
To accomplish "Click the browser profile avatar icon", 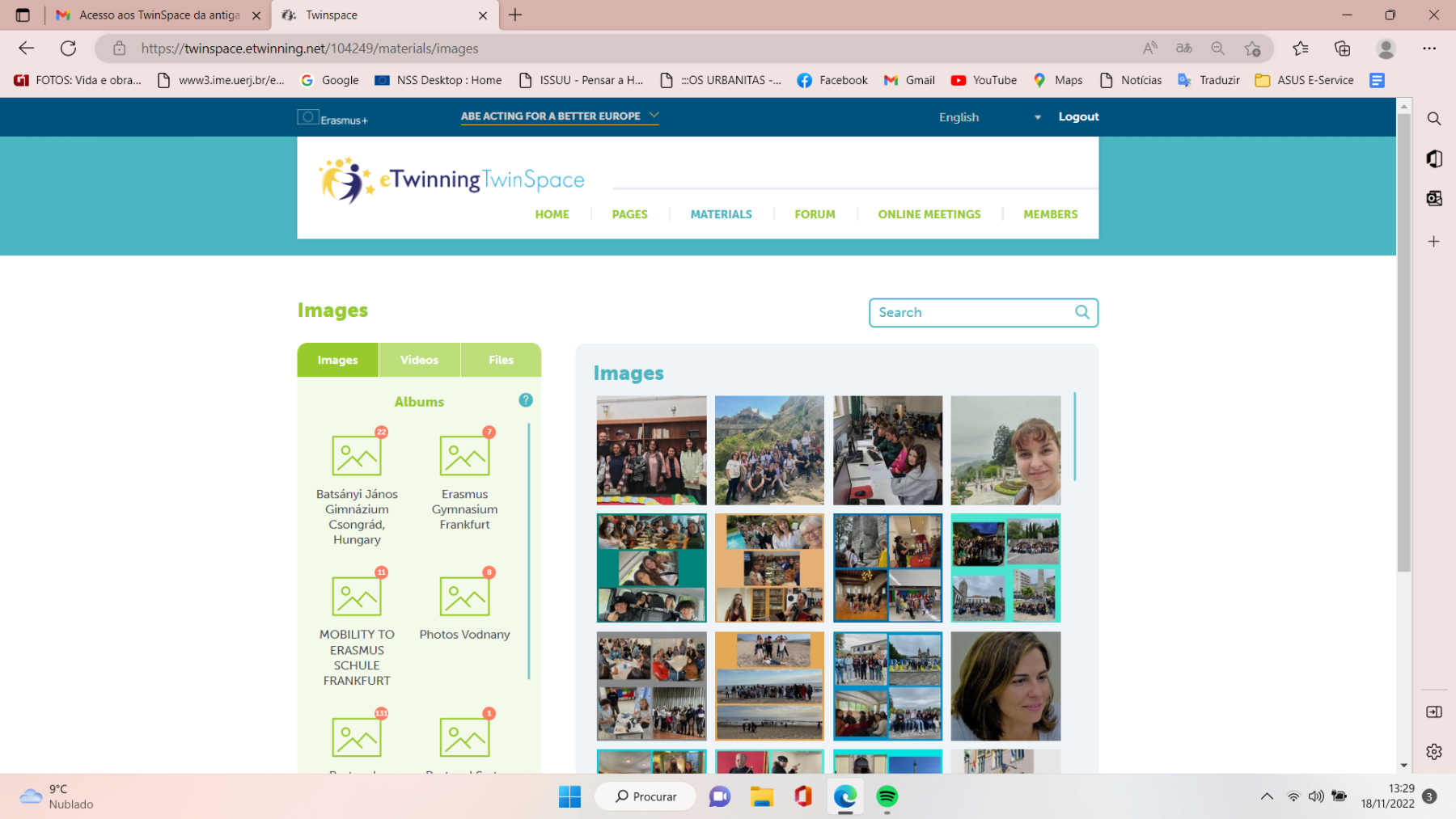I will [1386, 49].
